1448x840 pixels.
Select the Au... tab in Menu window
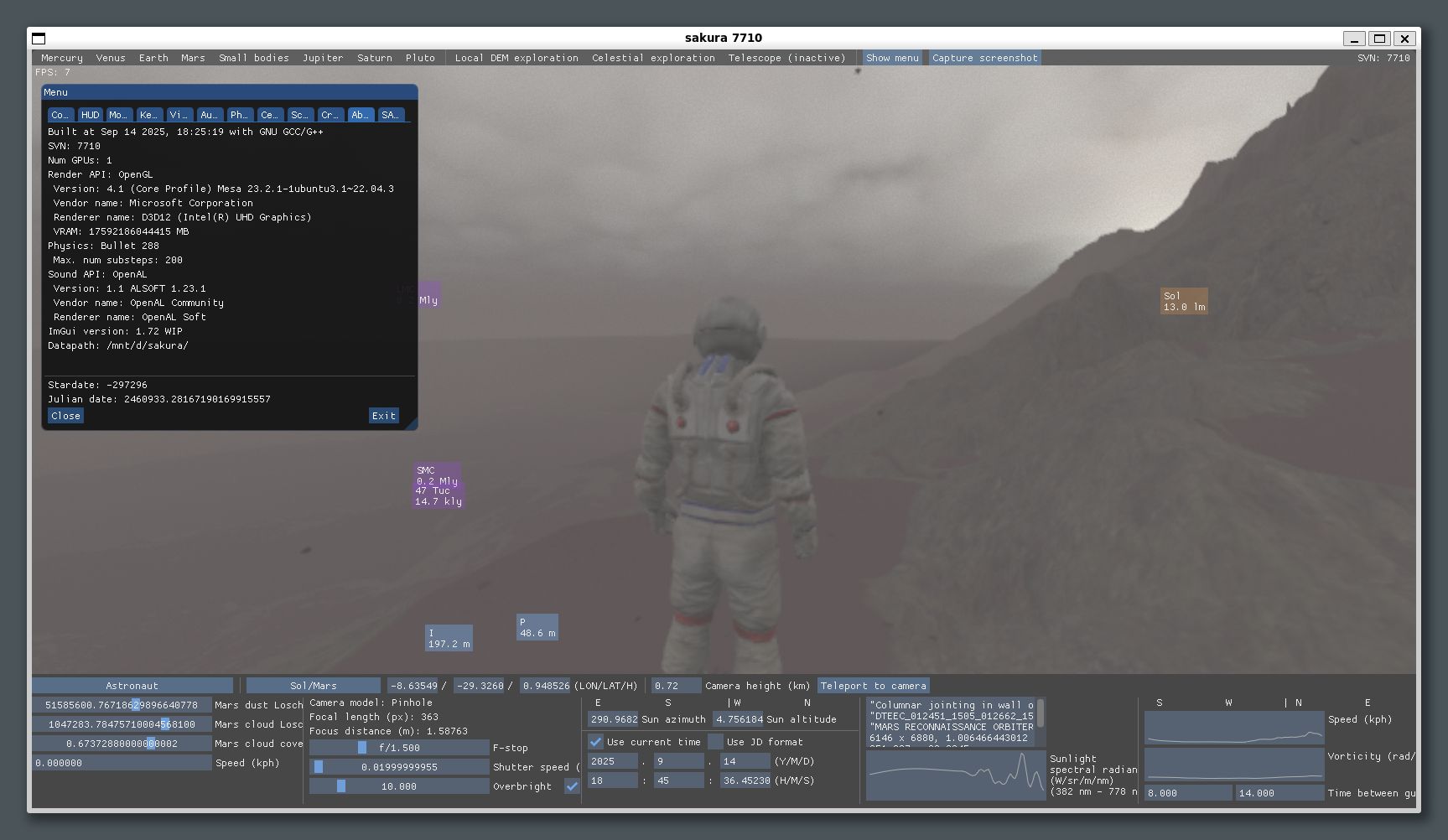[x=209, y=115]
